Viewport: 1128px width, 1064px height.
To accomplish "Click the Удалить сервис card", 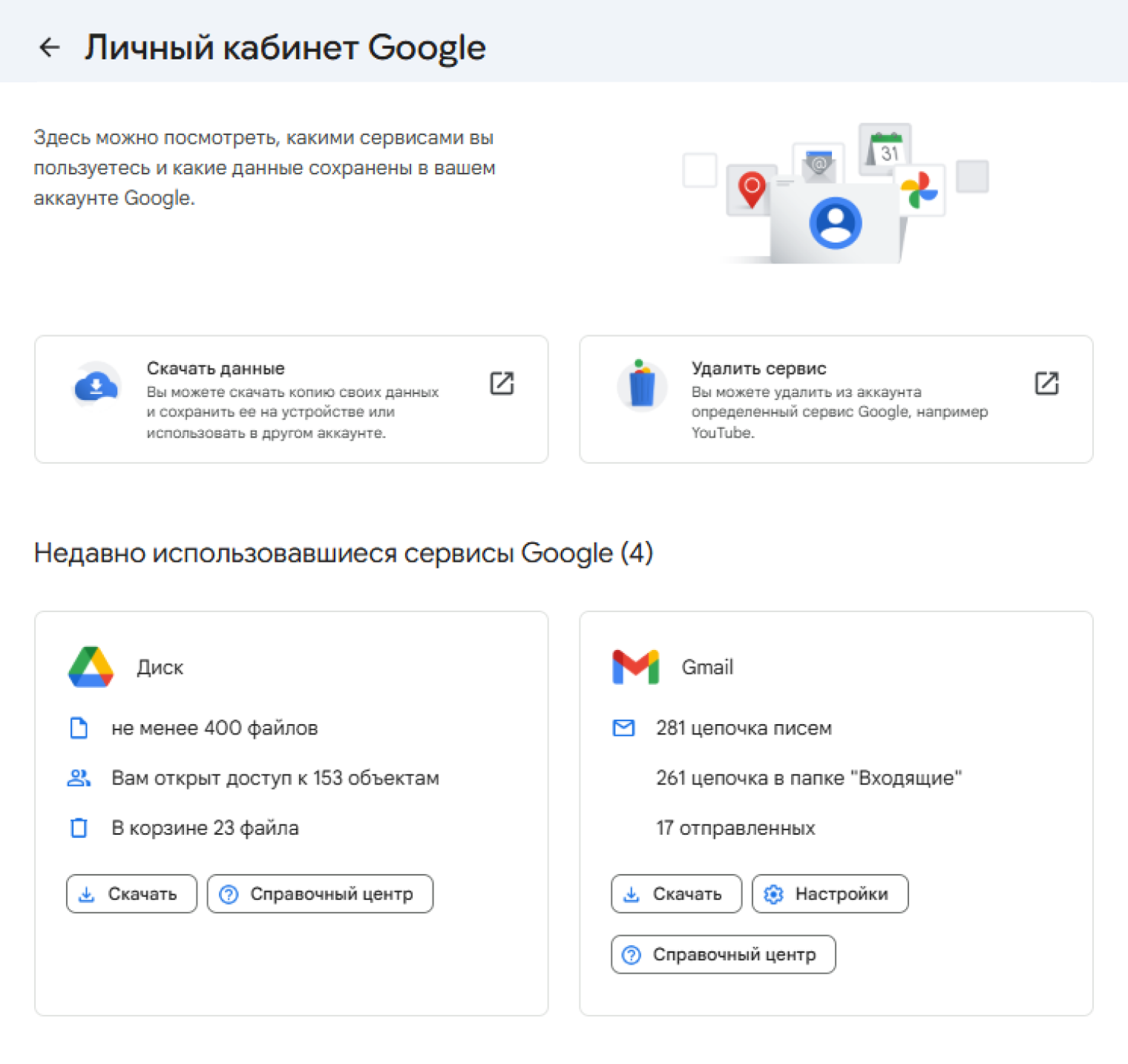I will 836,399.
